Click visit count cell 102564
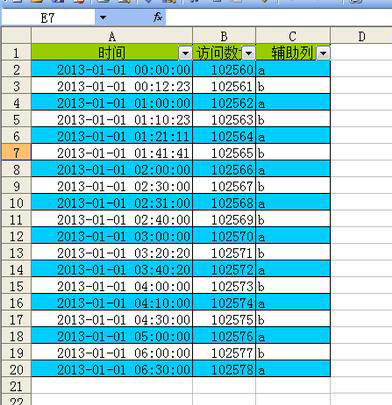Image resolution: width=392 pixels, height=405 pixels. (x=224, y=136)
